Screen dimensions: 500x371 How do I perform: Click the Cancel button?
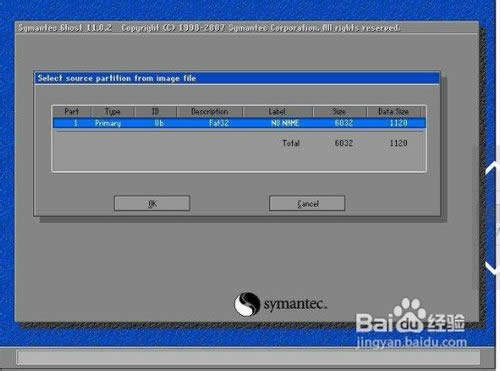click(307, 203)
